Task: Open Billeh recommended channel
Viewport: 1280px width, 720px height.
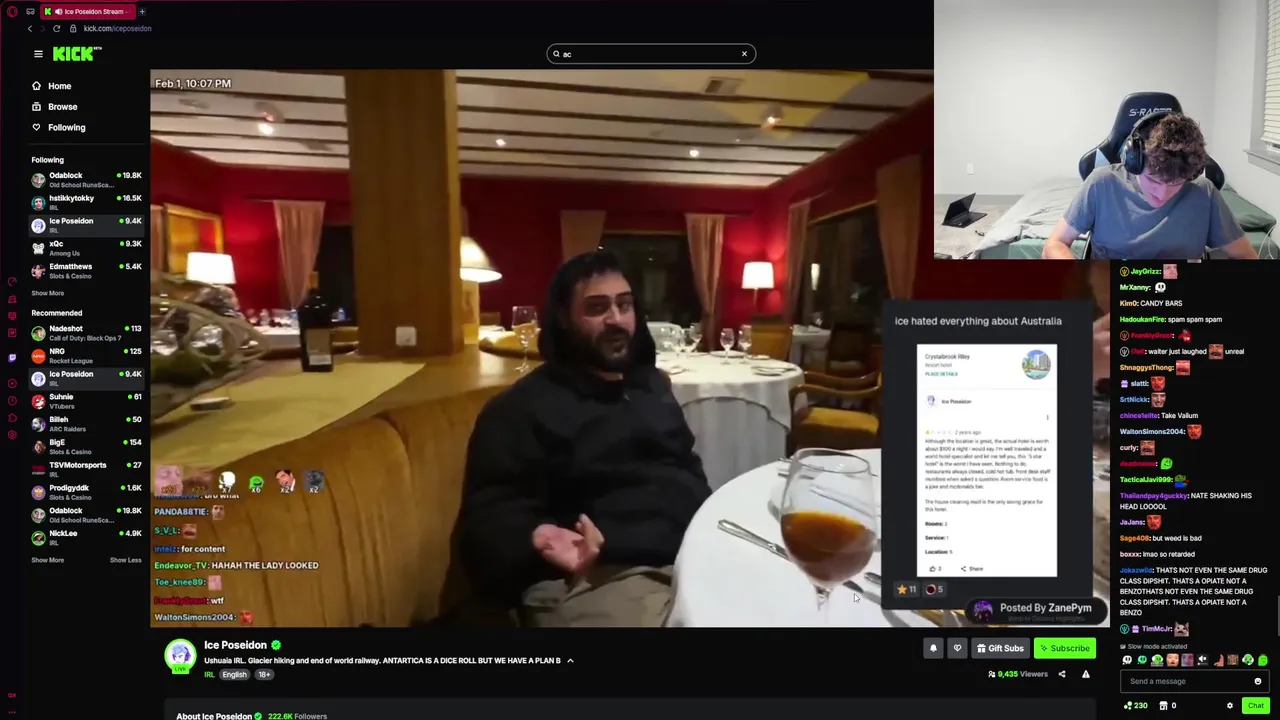Action: pos(86,424)
